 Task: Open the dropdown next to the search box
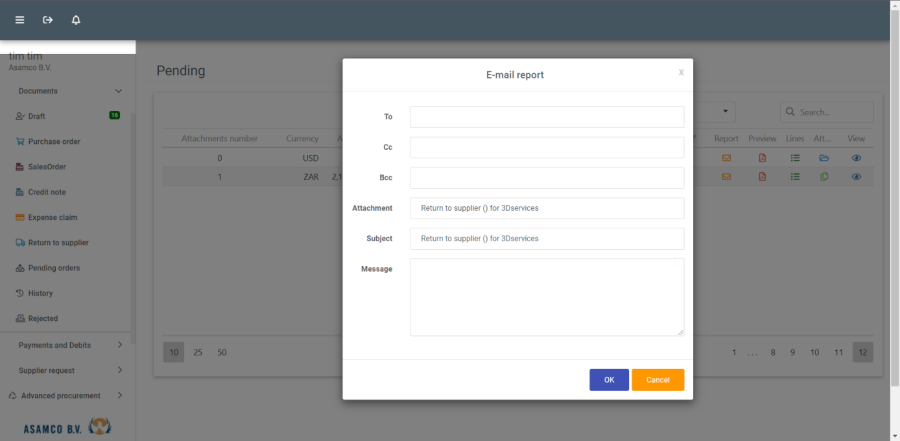point(725,112)
